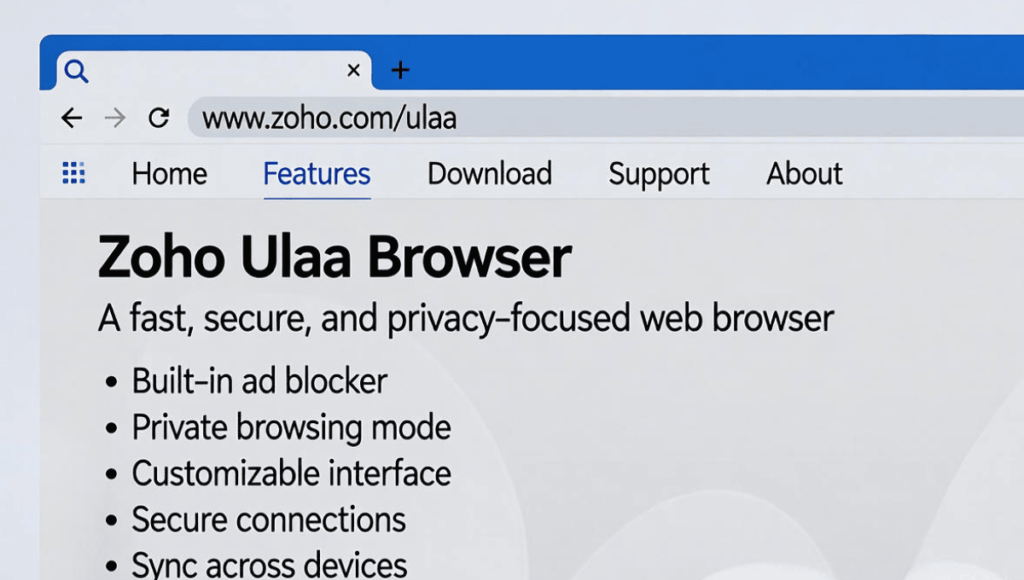Select the Features tab
The width and height of the screenshot is (1024, 580).
coord(316,174)
